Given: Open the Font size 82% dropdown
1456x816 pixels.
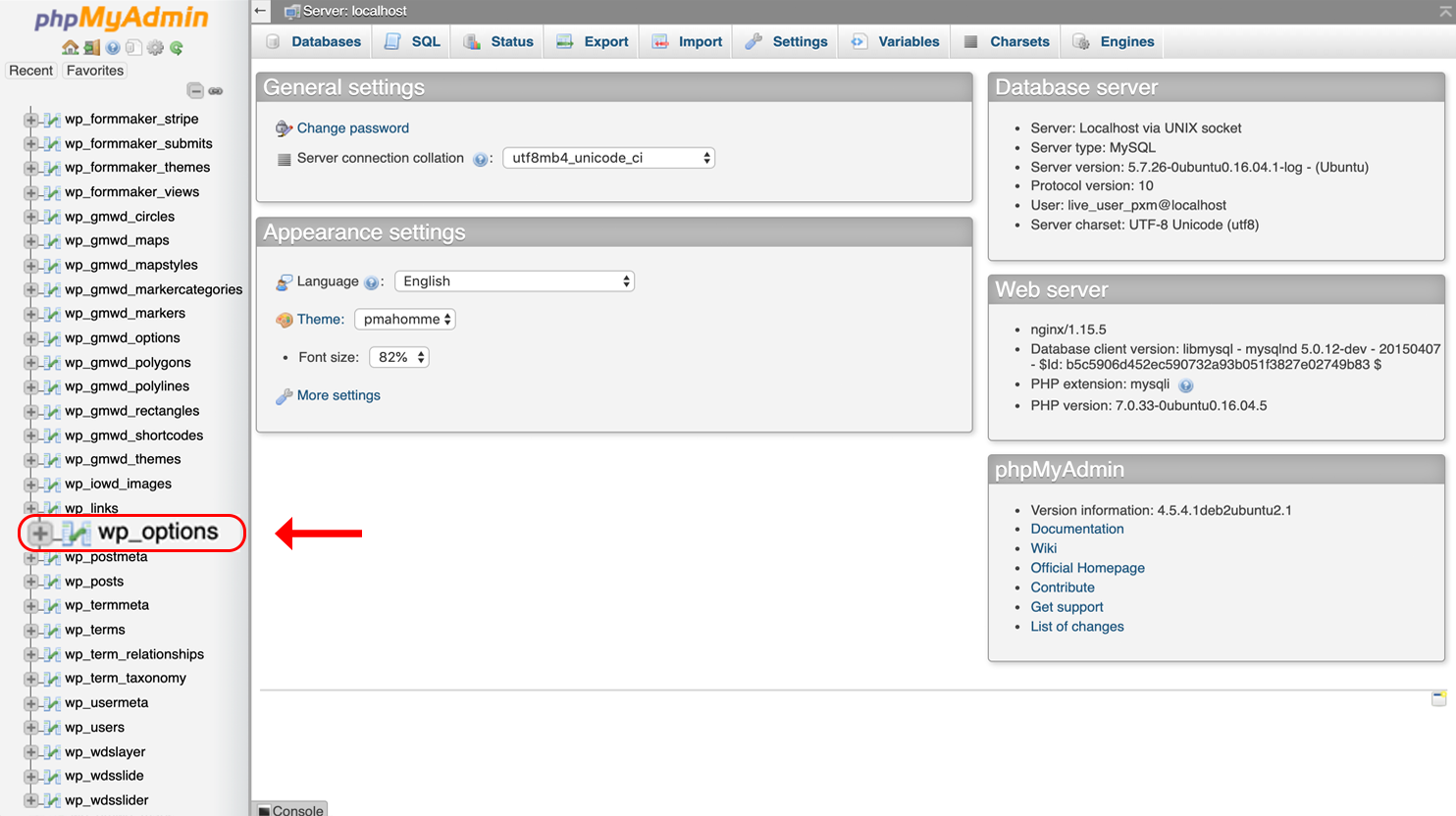Looking at the screenshot, I should tap(398, 357).
